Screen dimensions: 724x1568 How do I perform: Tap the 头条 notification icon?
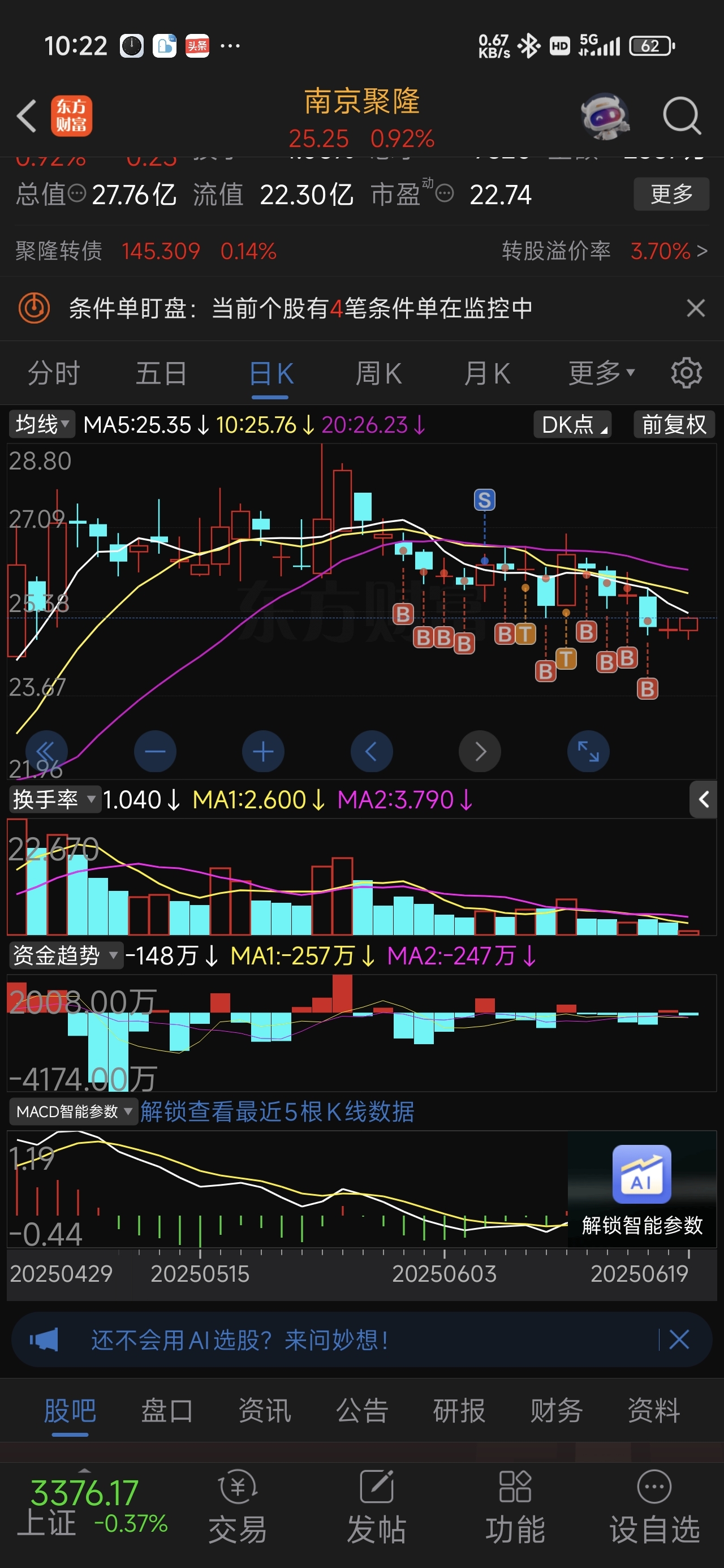point(197,46)
